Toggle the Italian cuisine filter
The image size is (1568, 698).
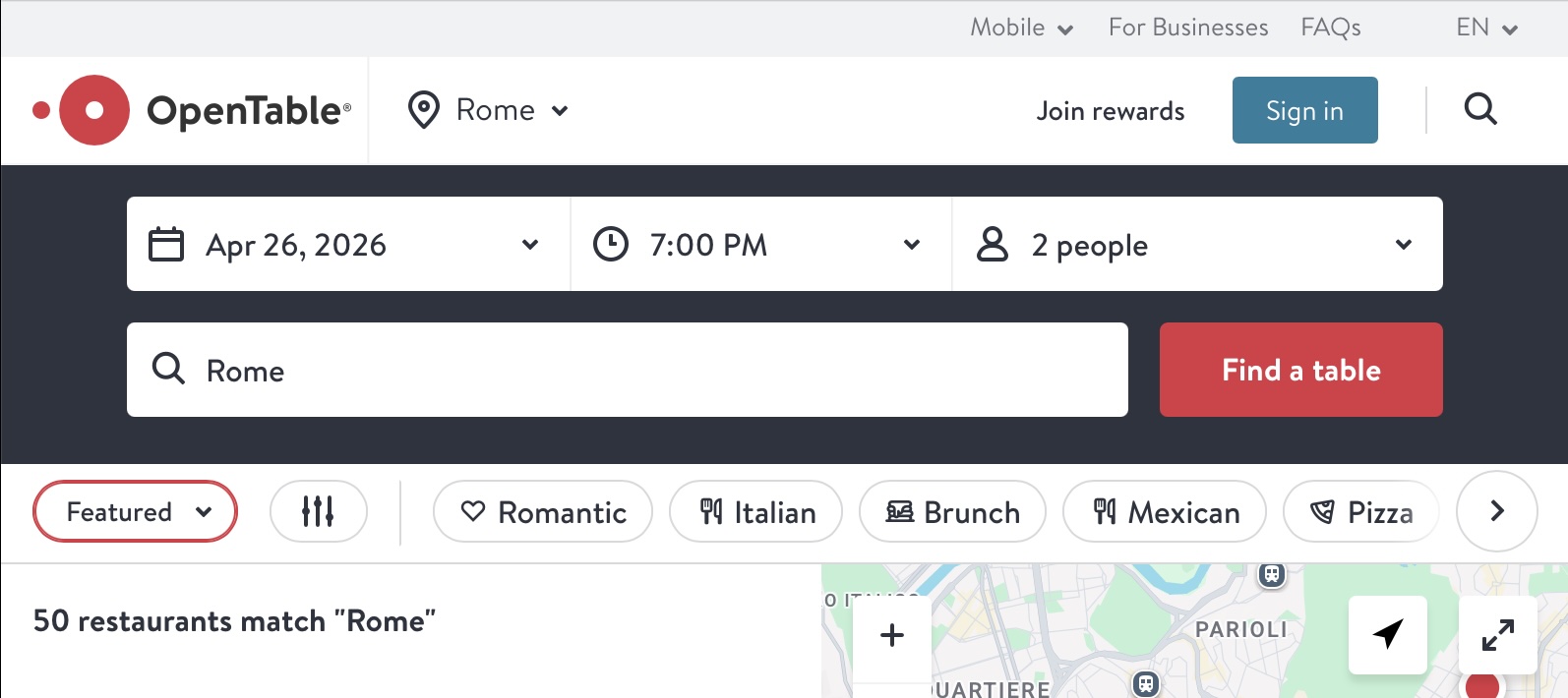(755, 511)
